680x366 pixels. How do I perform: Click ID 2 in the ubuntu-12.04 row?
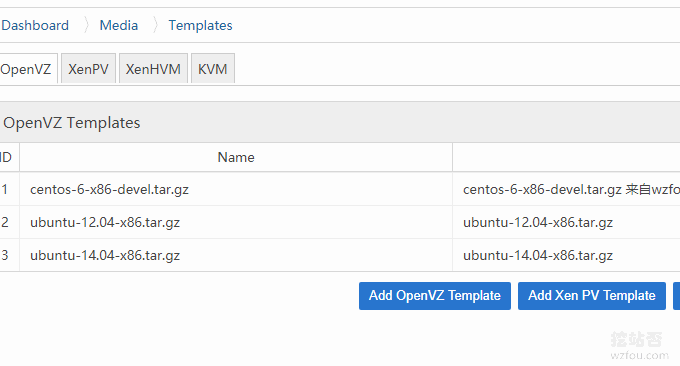5,222
